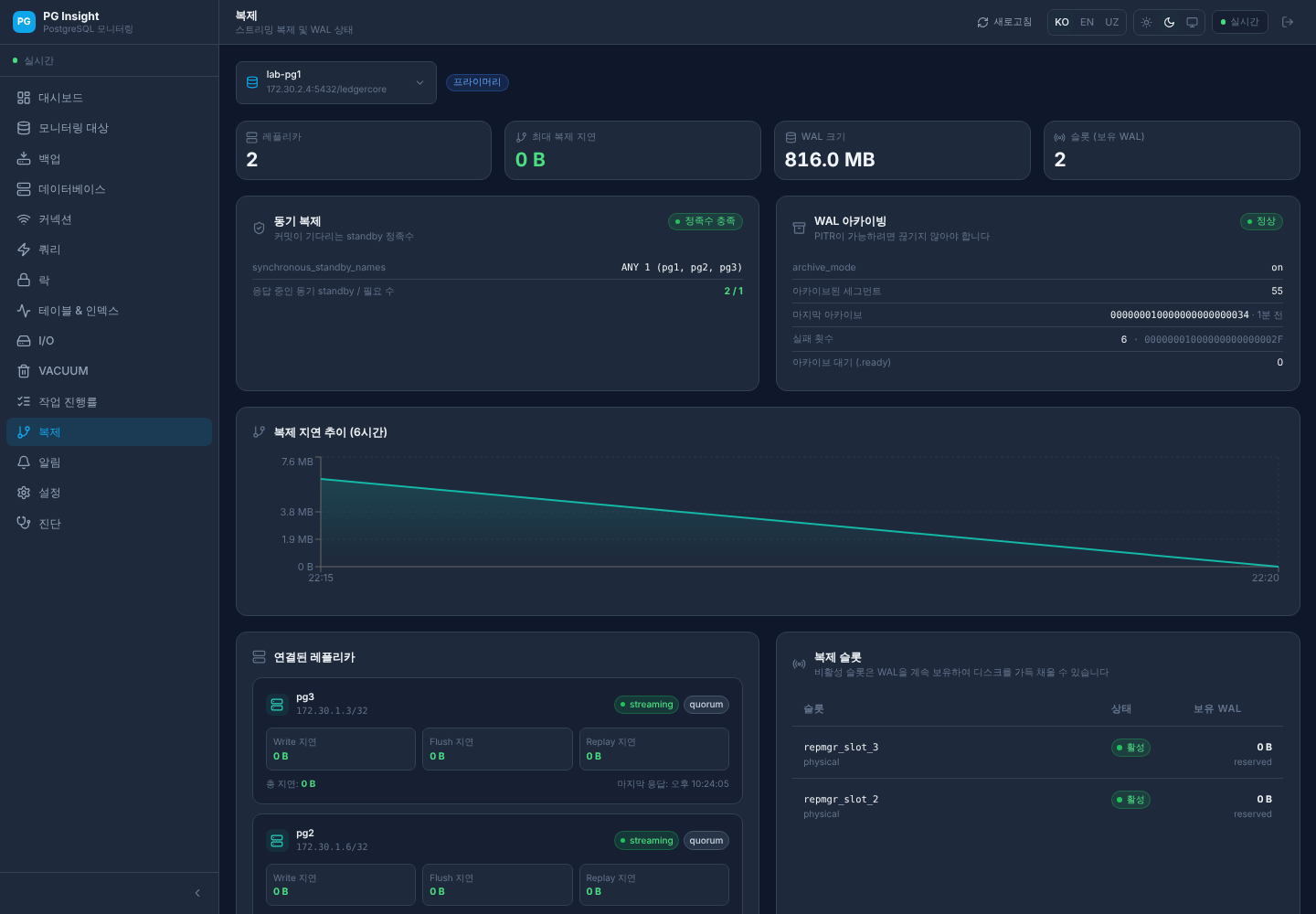
Task: Click the PG Insight logo
Action: (24, 21)
